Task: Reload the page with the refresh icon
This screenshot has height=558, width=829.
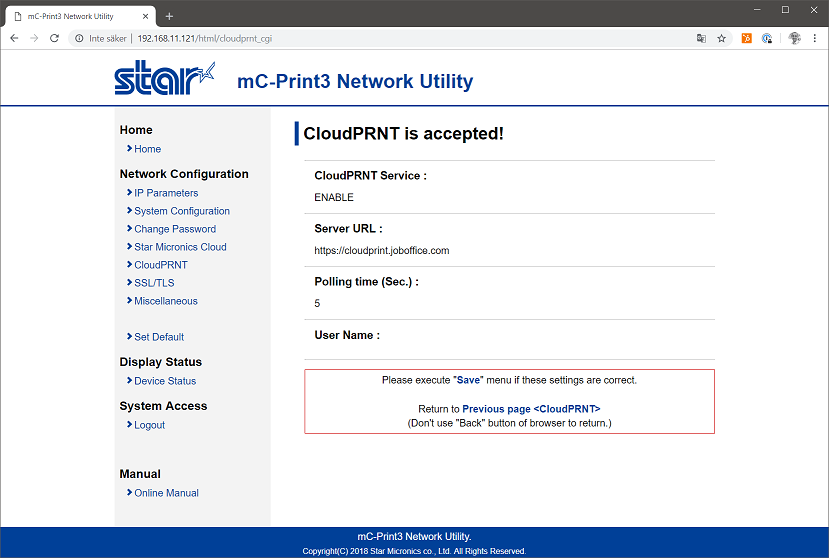Action: pos(54,38)
